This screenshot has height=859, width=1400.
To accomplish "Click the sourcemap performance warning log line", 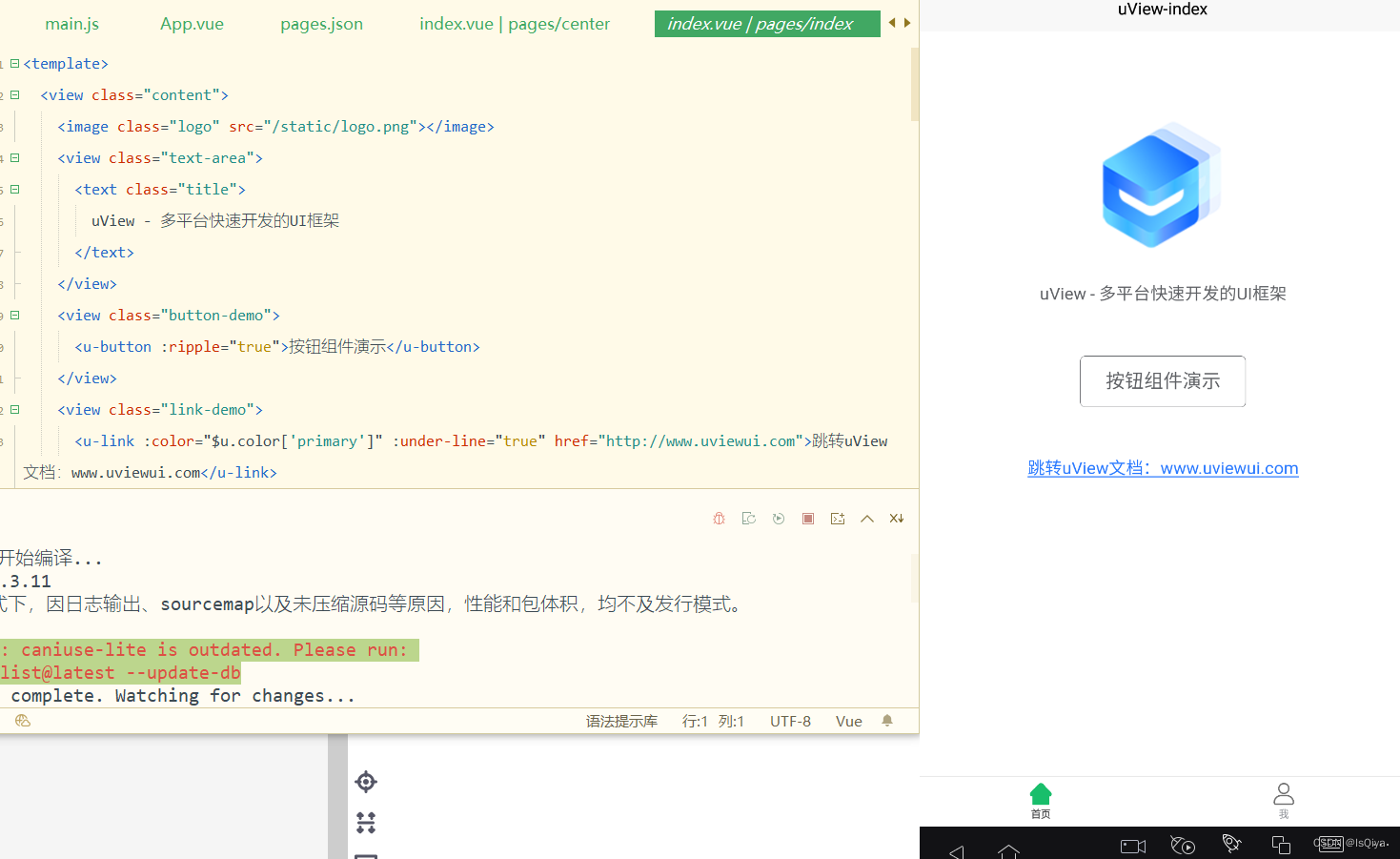I will point(375,604).
